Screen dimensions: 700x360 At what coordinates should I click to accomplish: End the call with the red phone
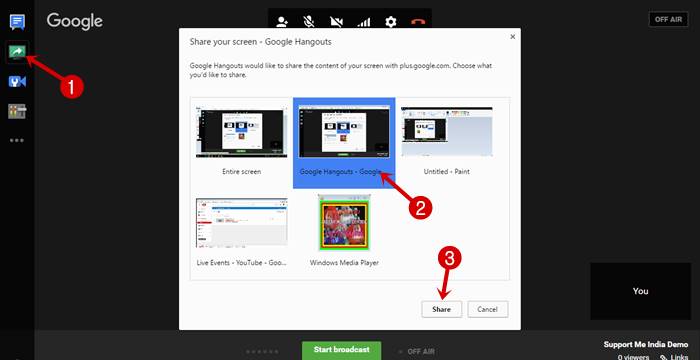[x=418, y=22]
